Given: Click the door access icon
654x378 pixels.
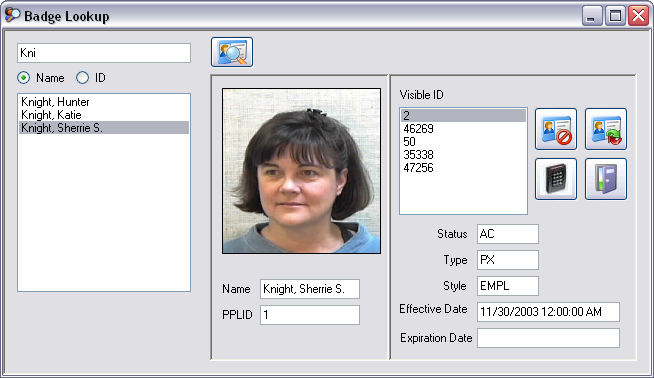Looking at the screenshot, I should click(606, 179).
